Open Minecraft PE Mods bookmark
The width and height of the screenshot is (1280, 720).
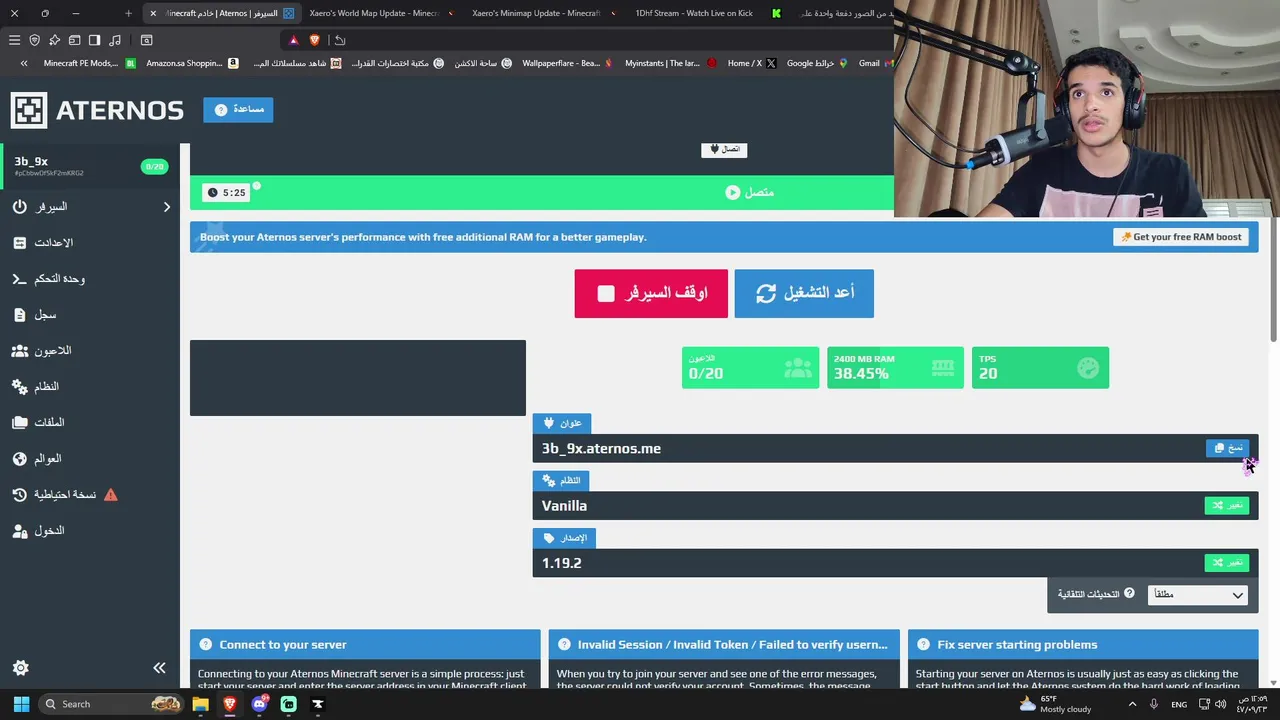88,63
